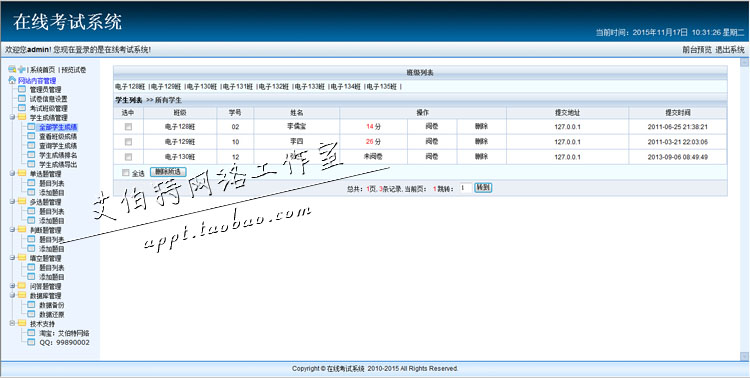The width and height of the screenshot is (750, 378).
Task: Click the 题目列表 icon under 填空题管理
Action: [31, 267]
